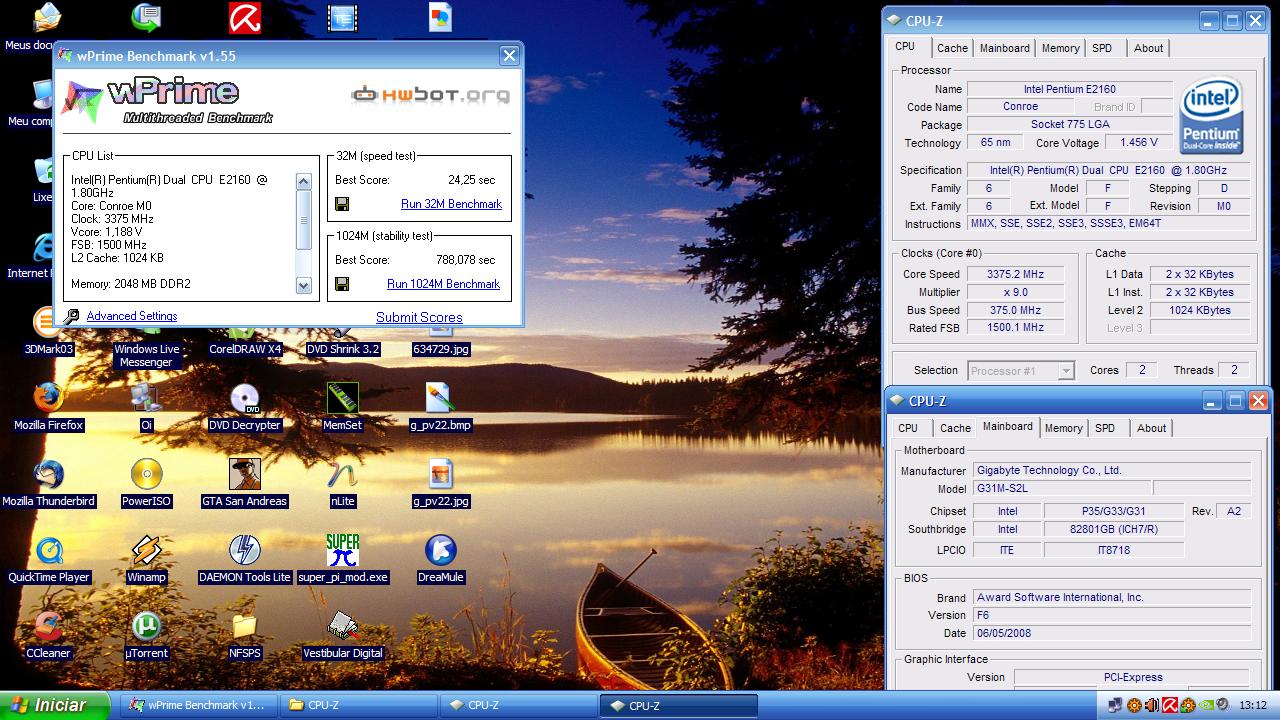Click save icon next to 1024M benchmark

pyautogui.click(x=342, y=284)
